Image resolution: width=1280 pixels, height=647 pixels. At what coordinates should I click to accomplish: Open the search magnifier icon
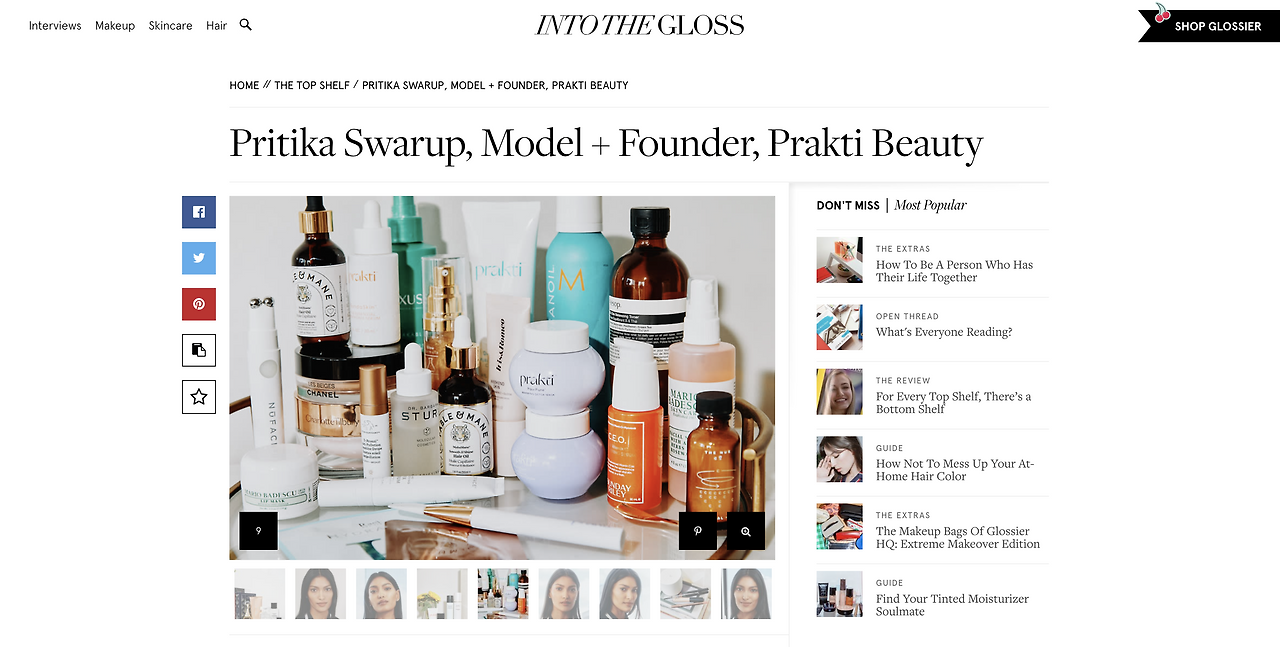pyautogui.click(x=246, y=25)
